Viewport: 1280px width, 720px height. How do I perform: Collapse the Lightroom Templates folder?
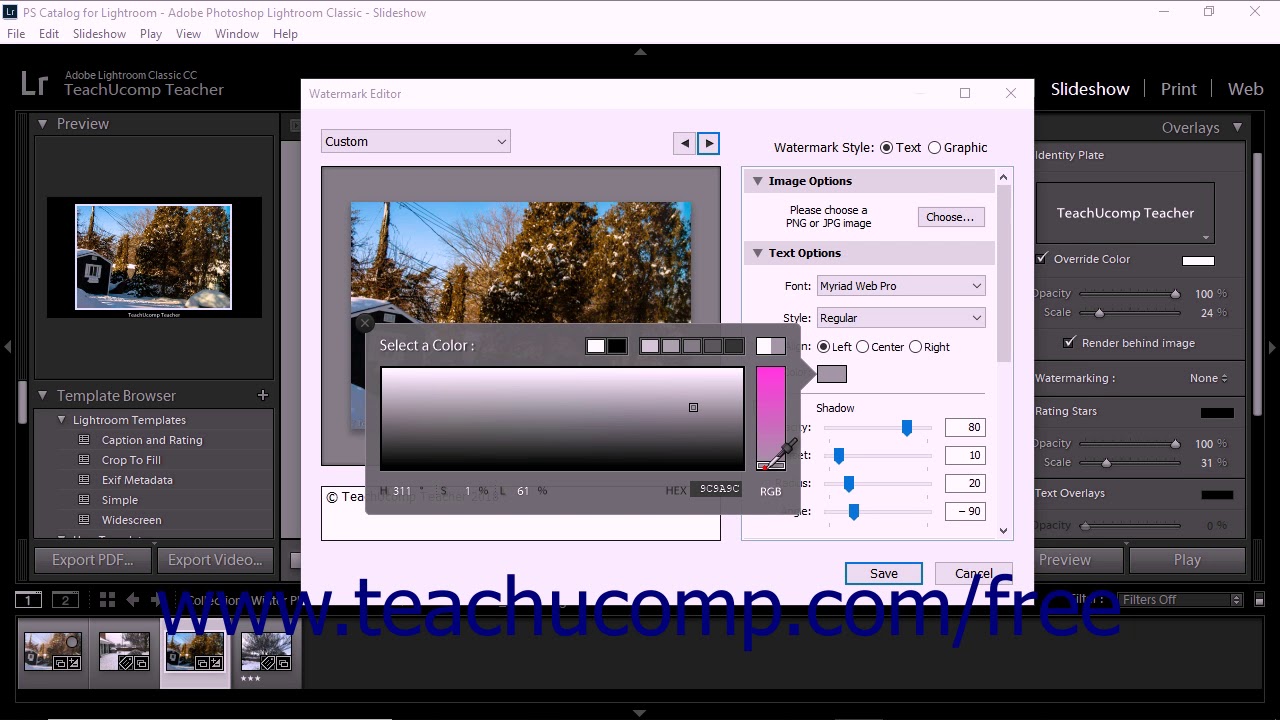tap(62, 420)
